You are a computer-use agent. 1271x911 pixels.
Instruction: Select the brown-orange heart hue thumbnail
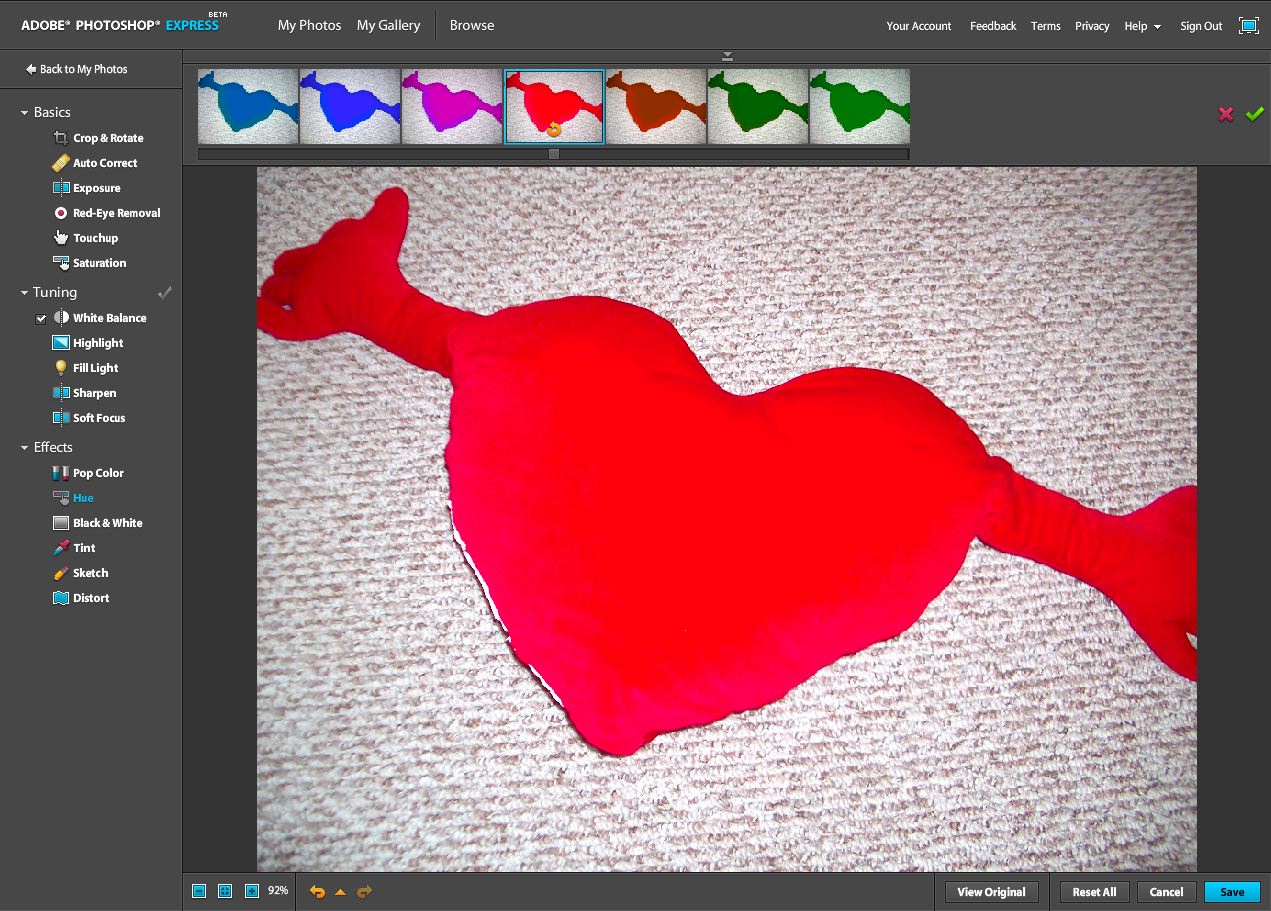pyautogui.click(x=656, y=106)
